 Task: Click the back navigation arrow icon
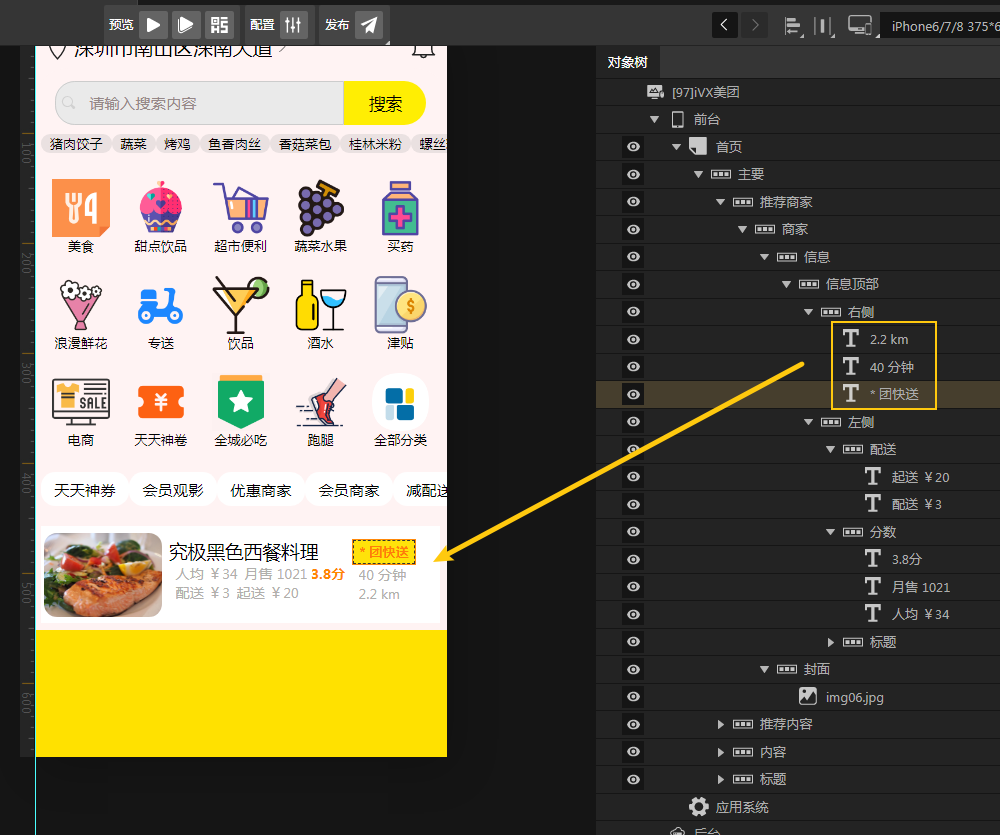click(x=724, y=24)
